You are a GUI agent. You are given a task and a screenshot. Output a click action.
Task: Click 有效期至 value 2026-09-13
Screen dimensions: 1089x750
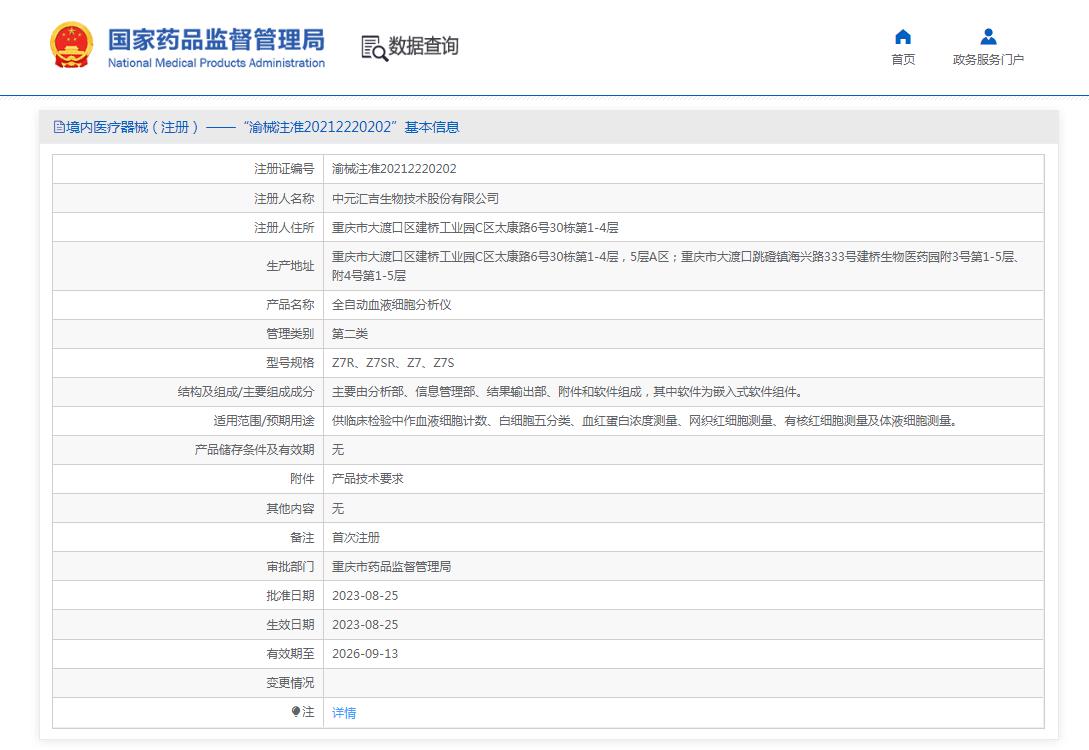click(365, 654)
